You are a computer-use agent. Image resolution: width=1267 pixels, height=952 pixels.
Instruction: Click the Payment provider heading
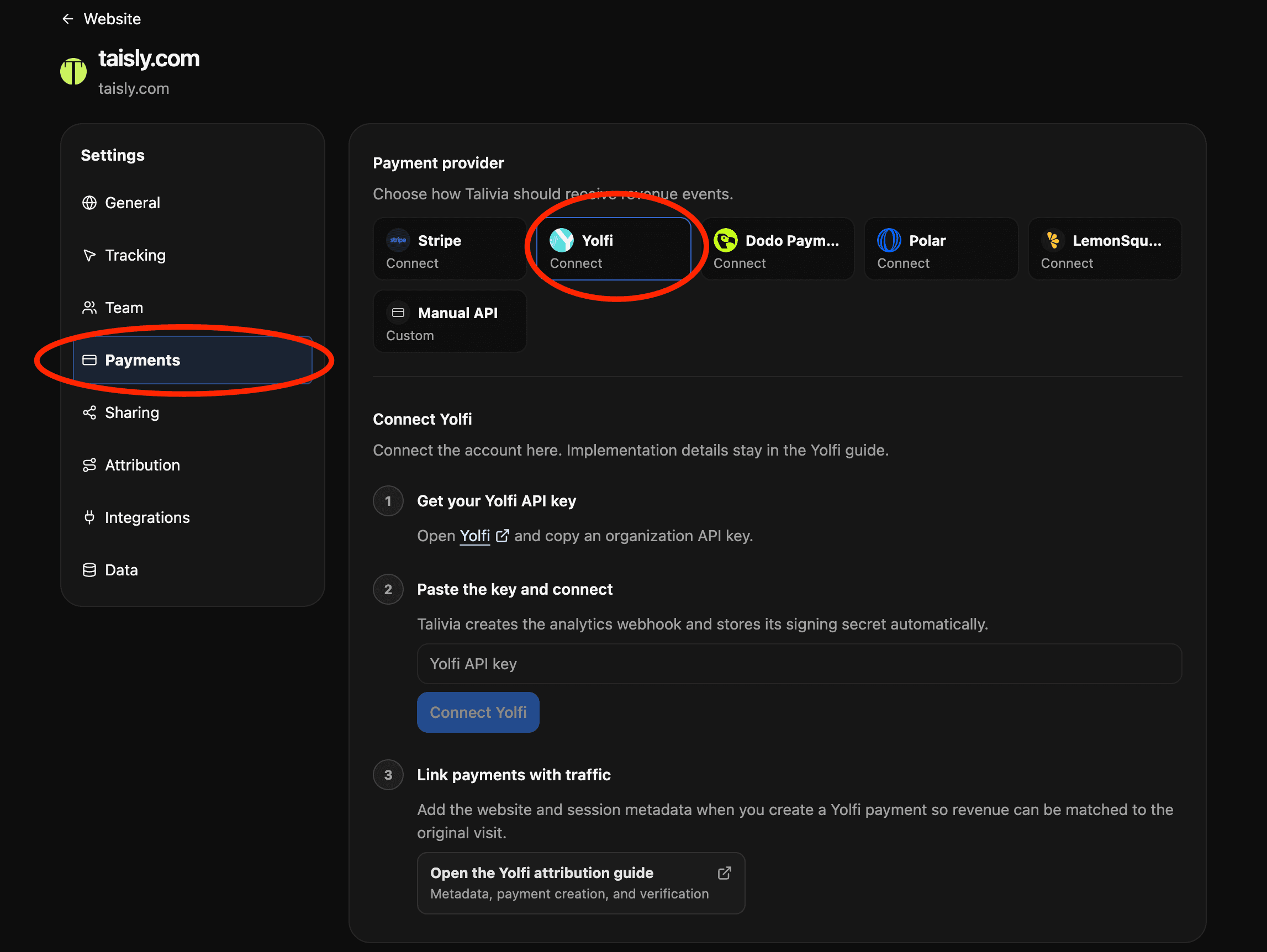[x=438, y=163]
